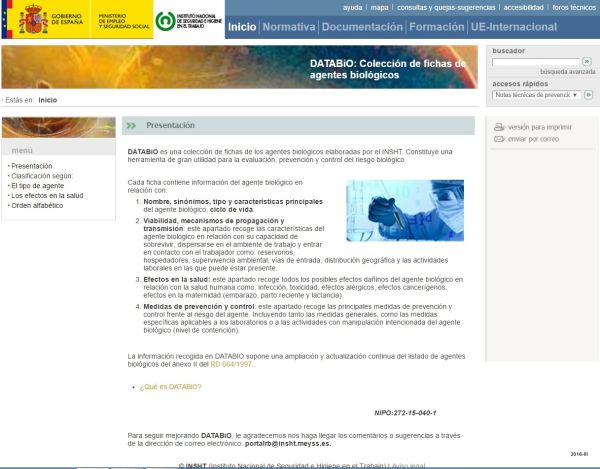Select the UE-Internacional navigation tab
Screen dimensions: 600x469
click(x=514, y=27)
